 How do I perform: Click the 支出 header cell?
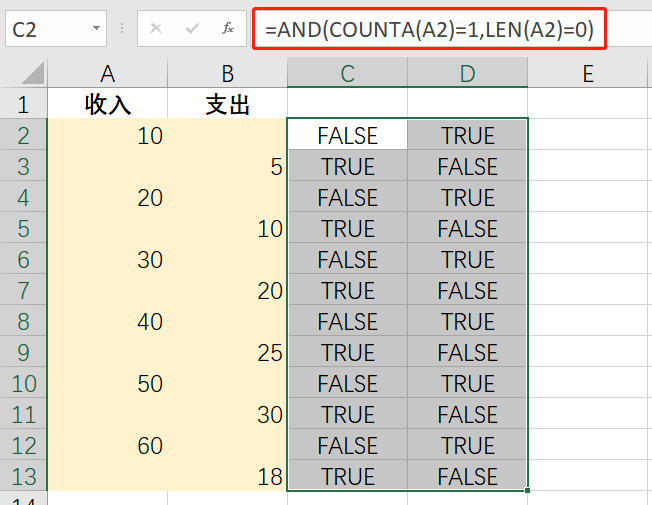227,103
